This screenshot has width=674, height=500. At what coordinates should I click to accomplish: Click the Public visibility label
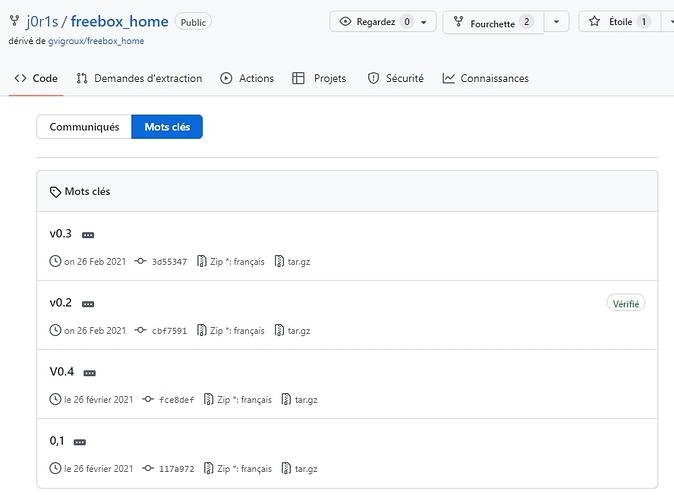click(193, 22)
